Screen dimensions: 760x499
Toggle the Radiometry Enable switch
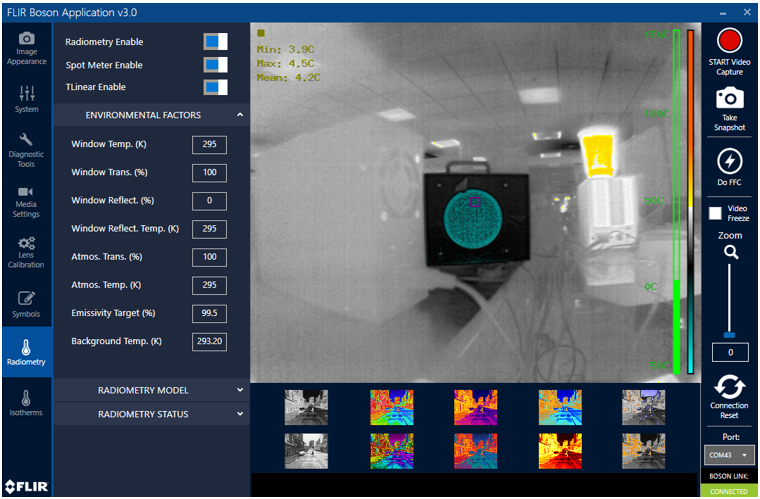click(x=215, y=42)
